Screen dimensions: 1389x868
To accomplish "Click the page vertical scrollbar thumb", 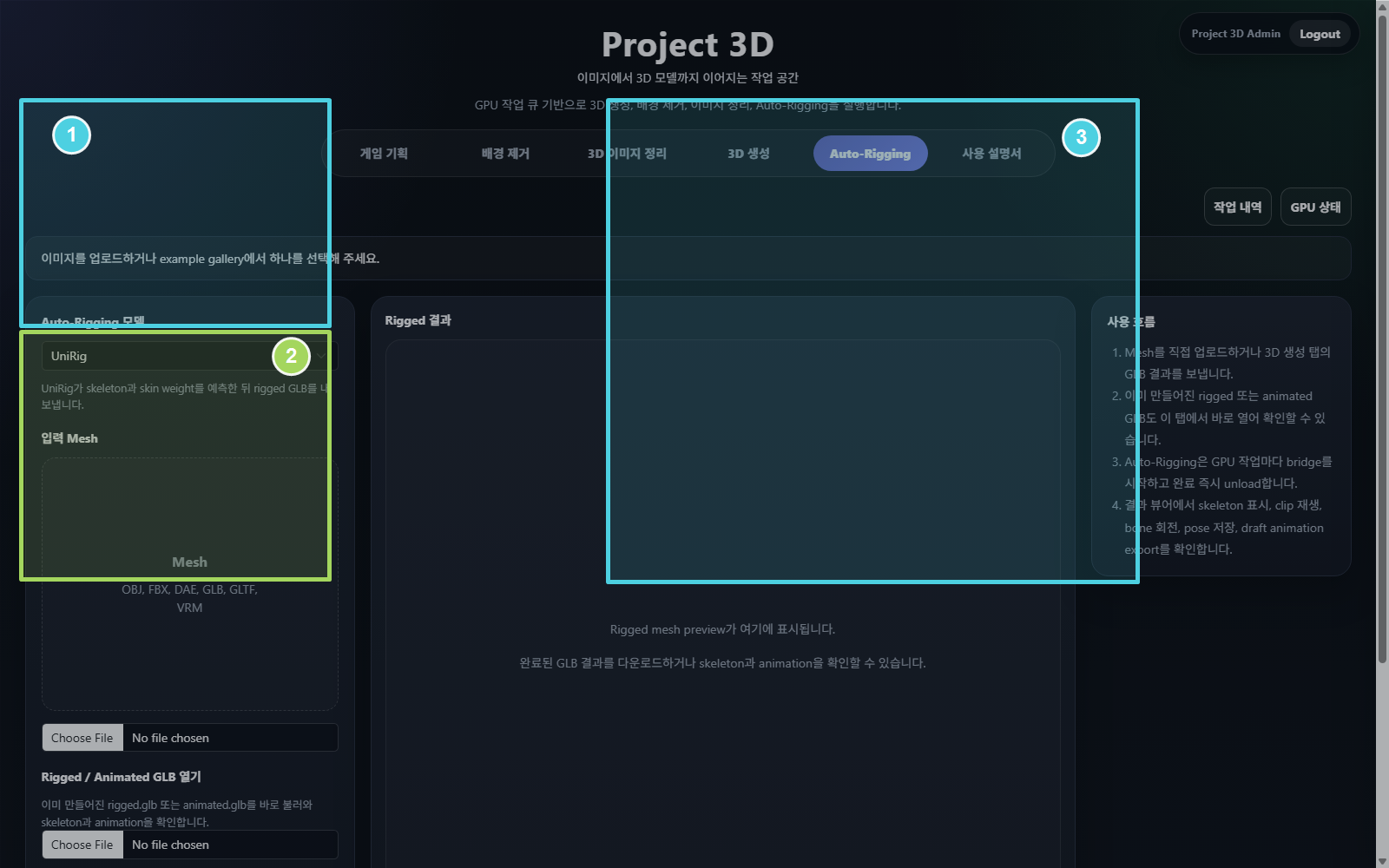I will [1382, 339].
